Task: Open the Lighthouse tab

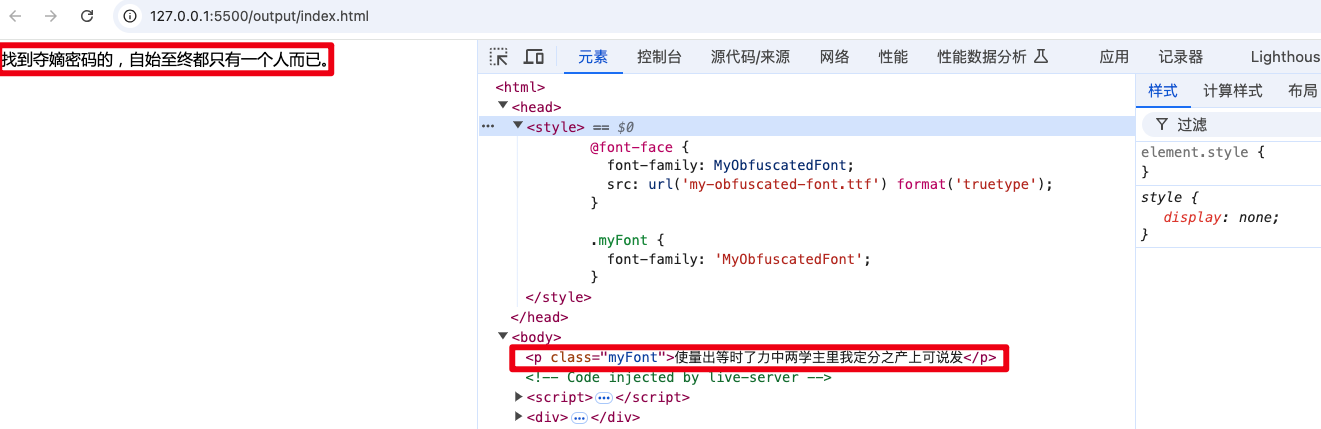Action: coord(1285,57)
